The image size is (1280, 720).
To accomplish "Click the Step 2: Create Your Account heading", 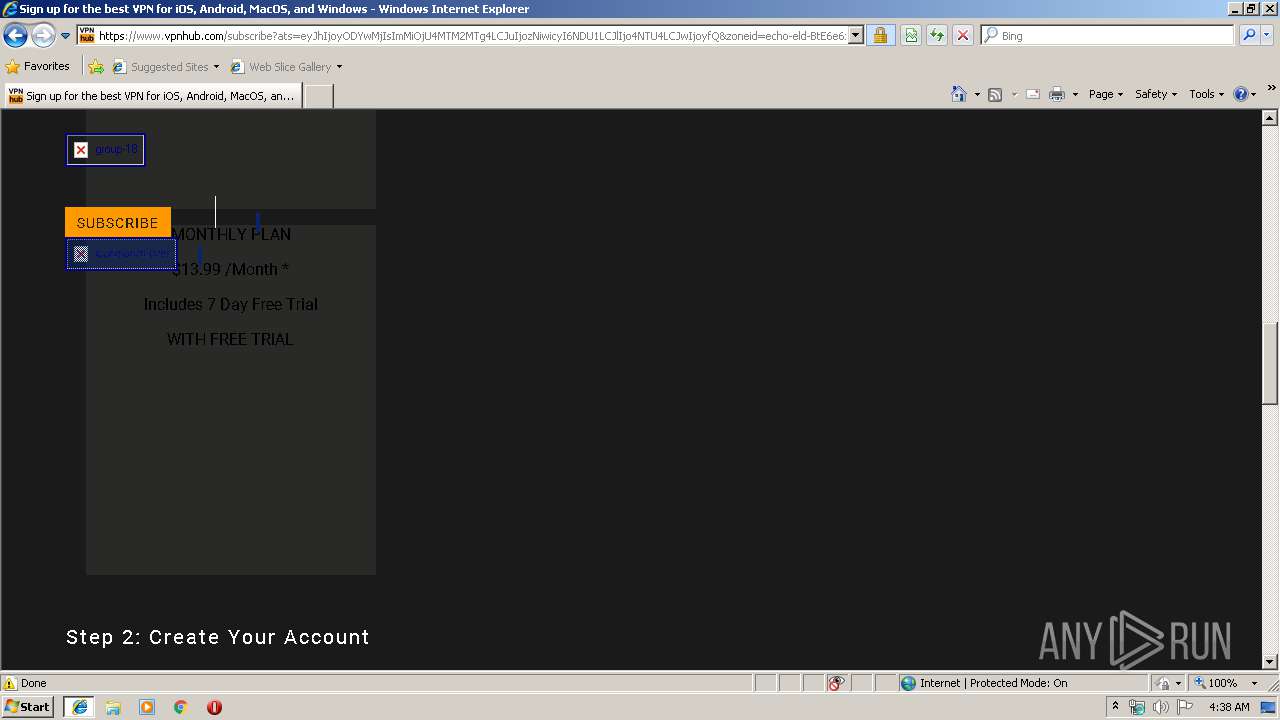I will coord(218,637).
